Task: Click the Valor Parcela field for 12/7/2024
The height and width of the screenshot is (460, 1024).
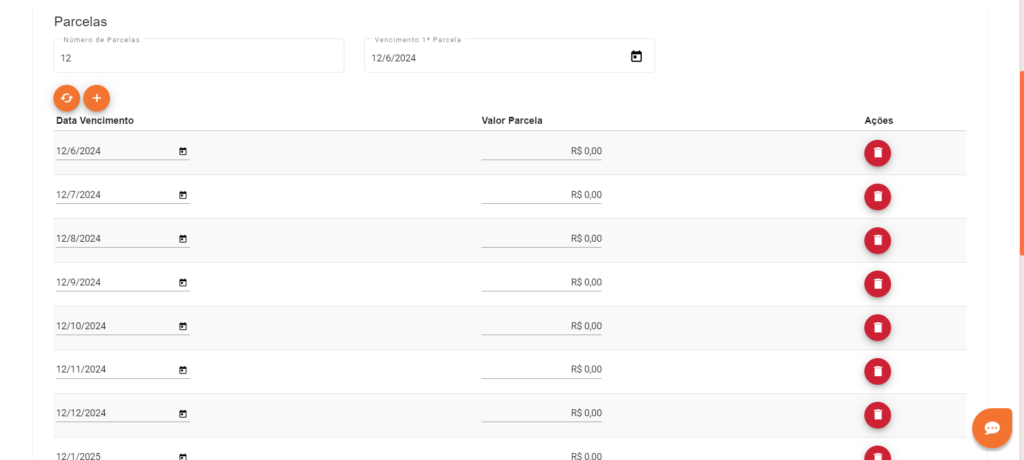Action: [542, 195]
